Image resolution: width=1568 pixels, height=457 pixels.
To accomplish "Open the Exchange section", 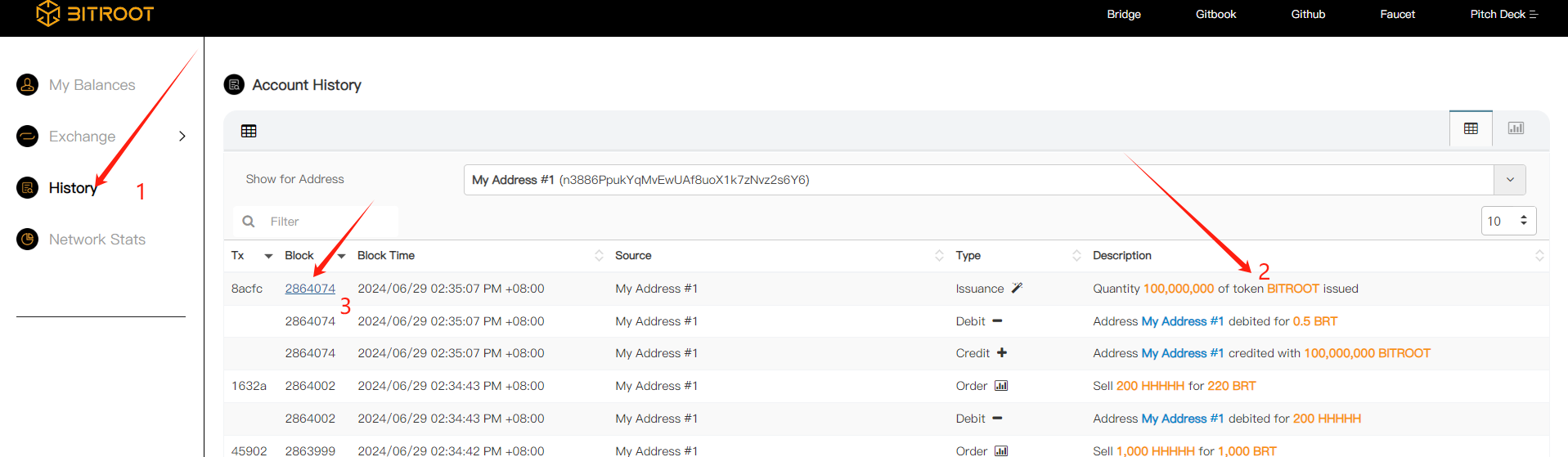I will click(x=82, y=137).
